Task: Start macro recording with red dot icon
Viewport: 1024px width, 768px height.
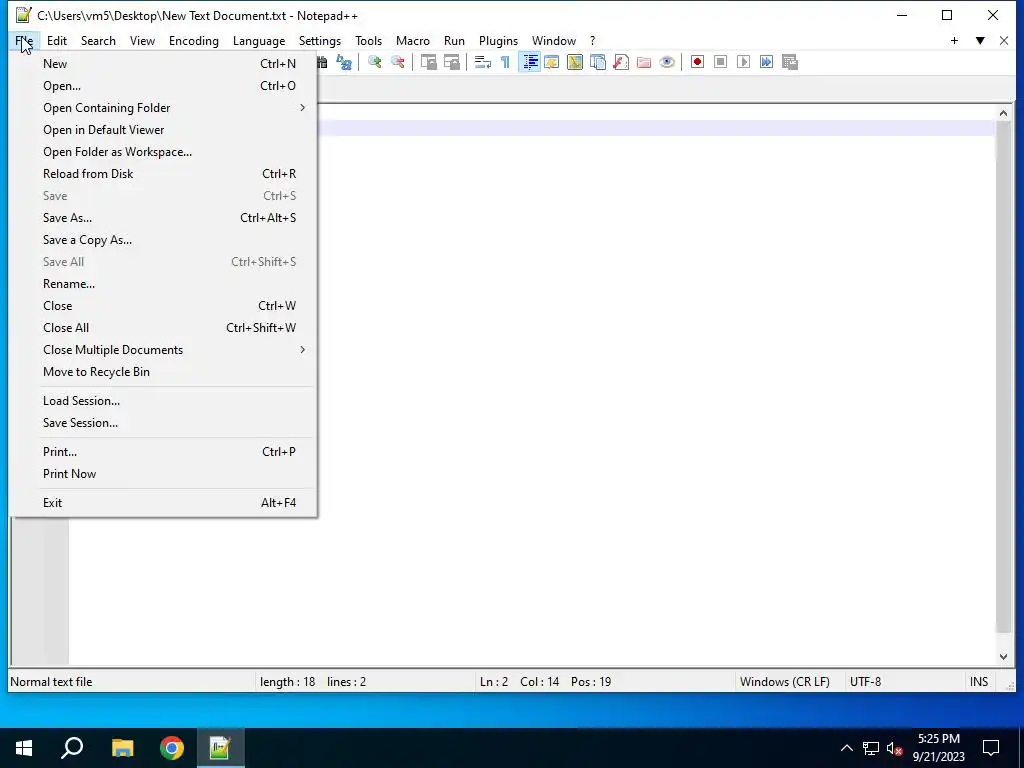Action: click(697, 62)
